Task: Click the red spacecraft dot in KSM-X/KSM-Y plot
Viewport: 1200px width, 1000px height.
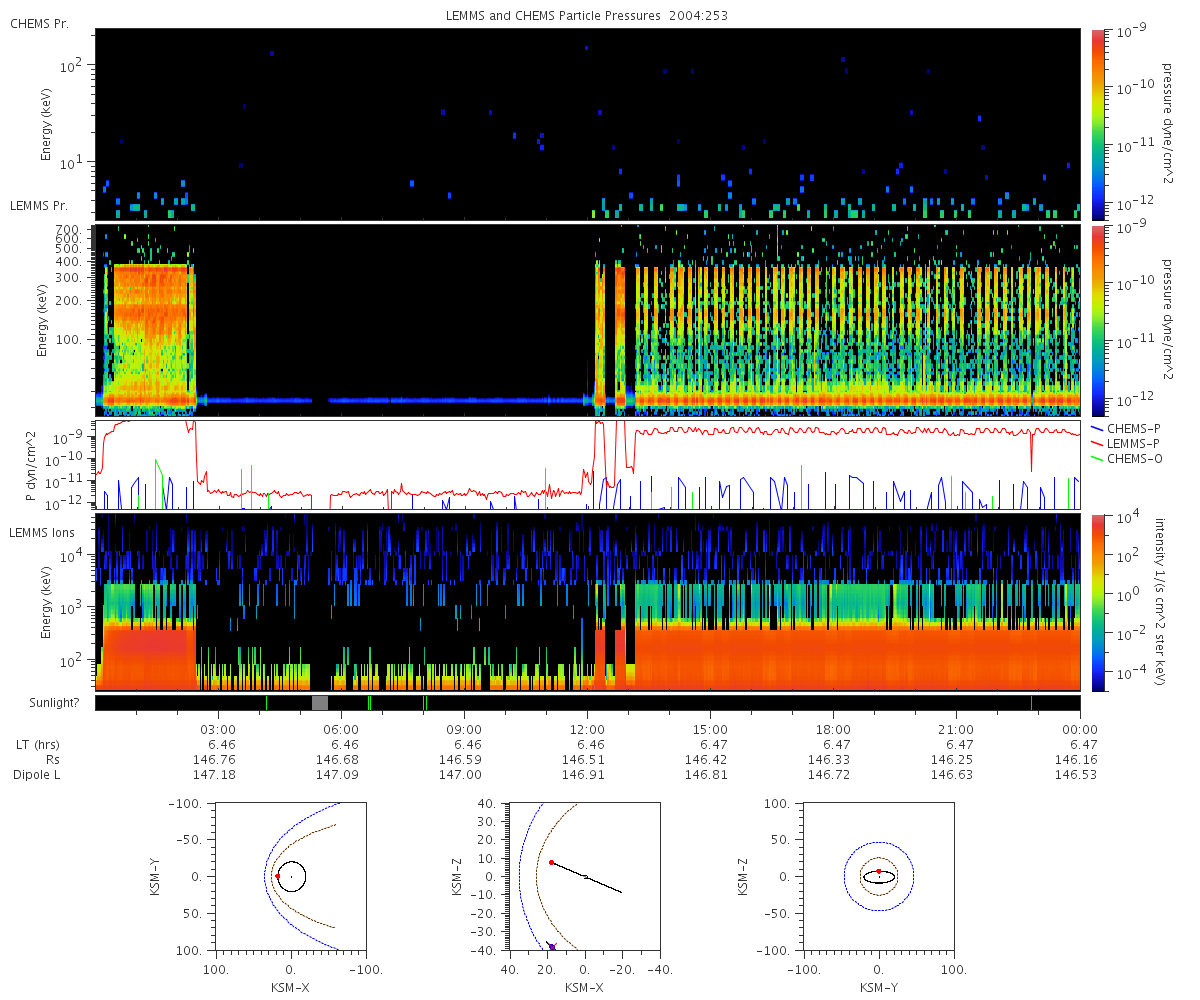Action: tap(277, 876)
